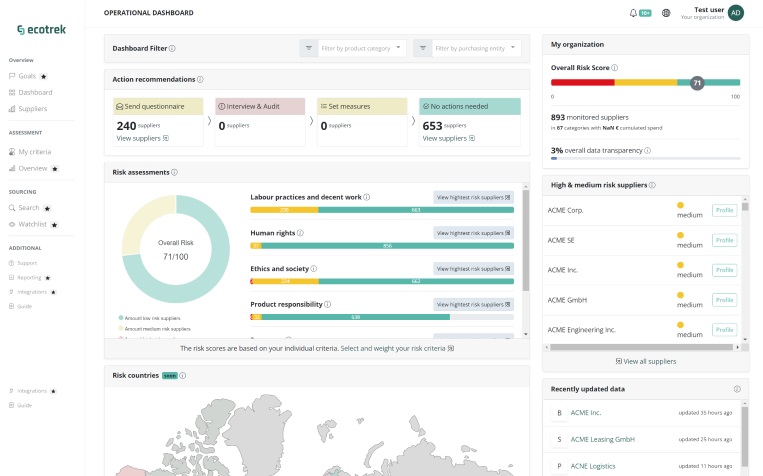Open Filter by product category dropdown
The width and height of the screenshot is (763, 476).
pos(362,48)
